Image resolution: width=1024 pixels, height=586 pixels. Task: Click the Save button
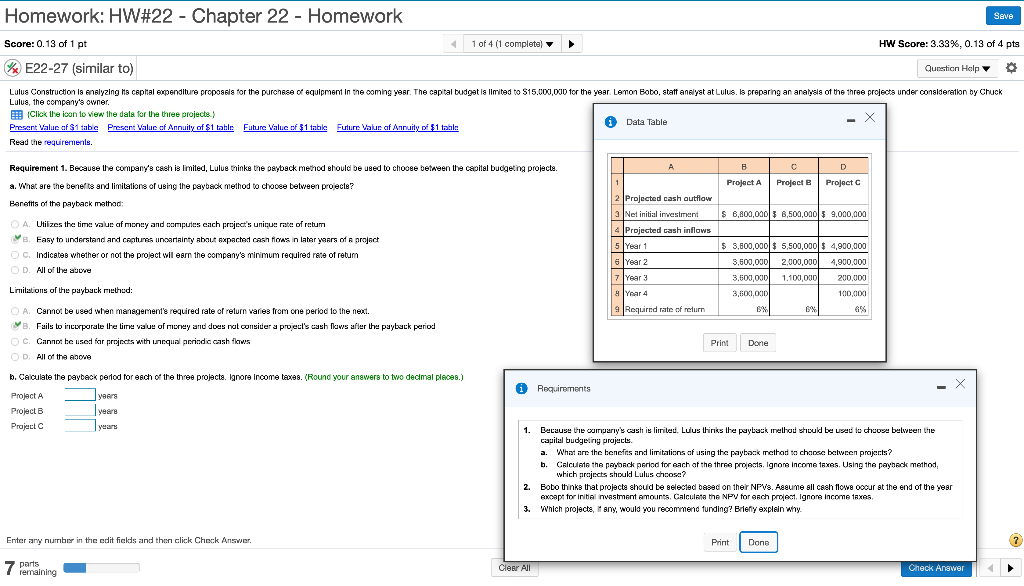(x=1002, y=16)
